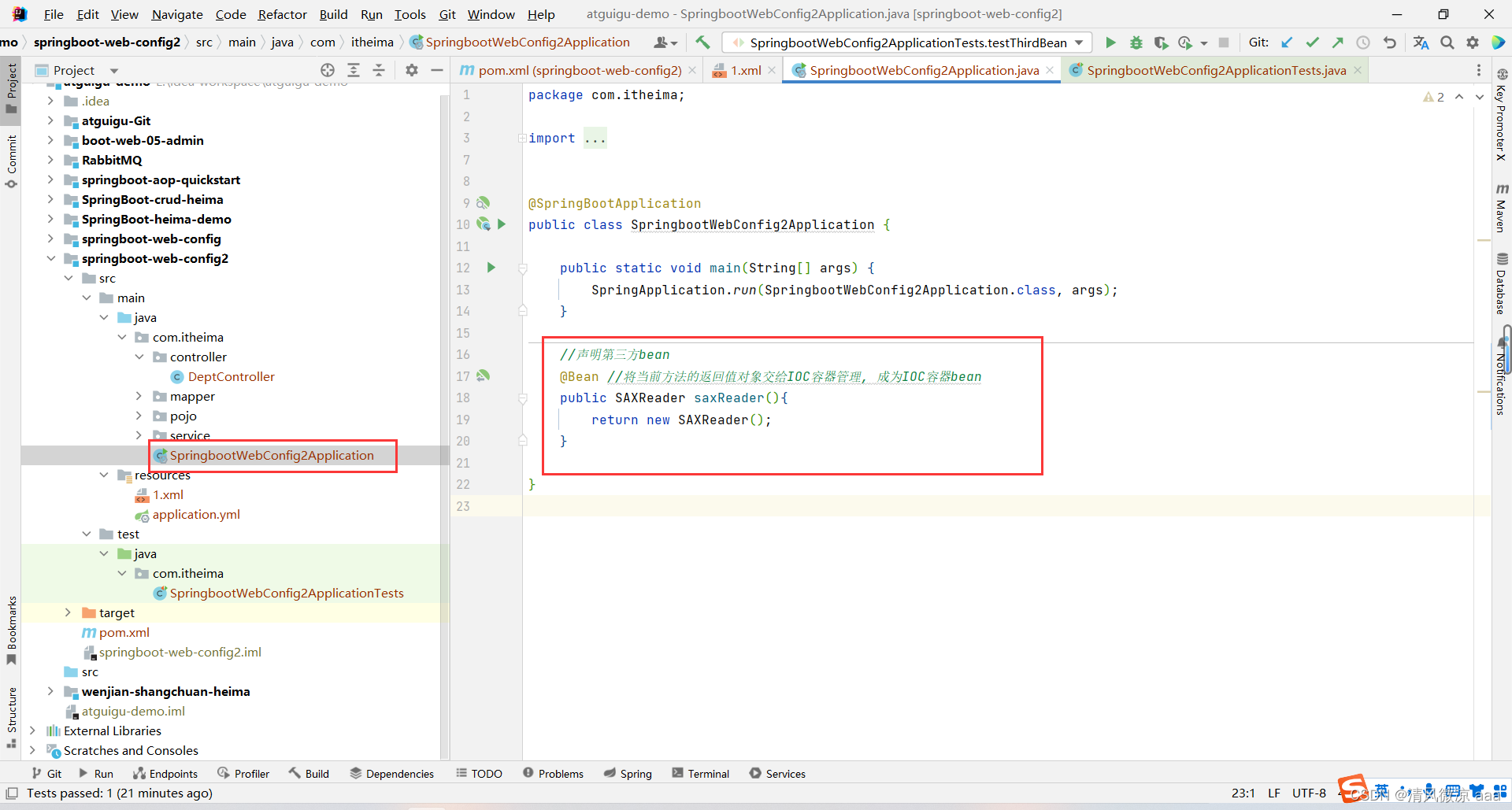Hide the Project panel with minus icon
Viewport: 1512px width, 810px height.
[437, 70]
